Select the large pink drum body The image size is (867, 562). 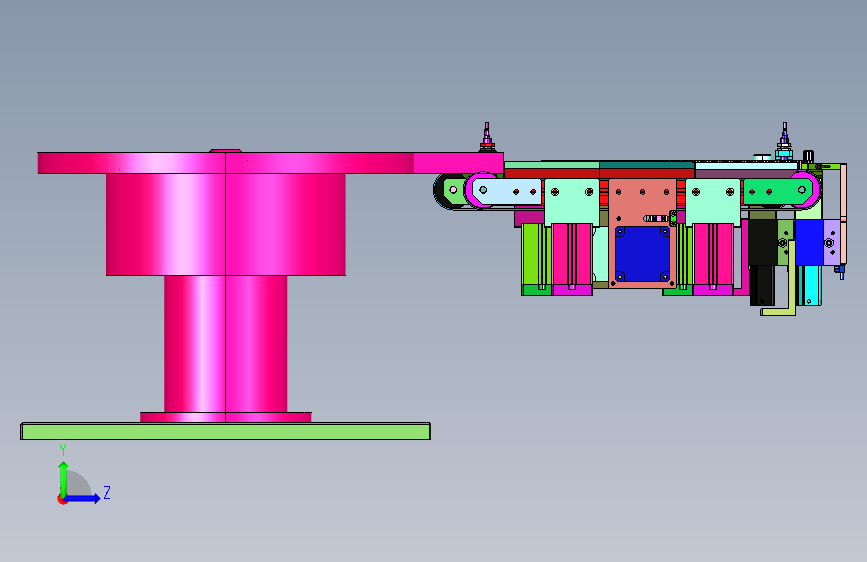click(x=226, y=225)
